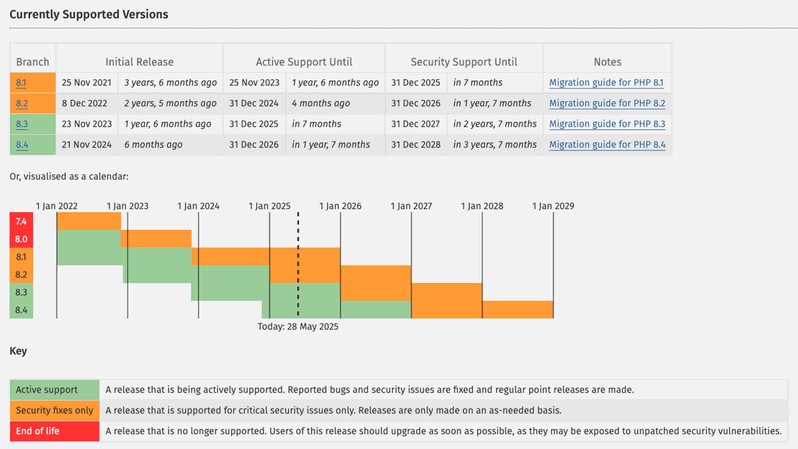Viewport: 798px width, 449px height.
Task: Open Migration guide for PHP 8.1
Action: click(606, 82)
